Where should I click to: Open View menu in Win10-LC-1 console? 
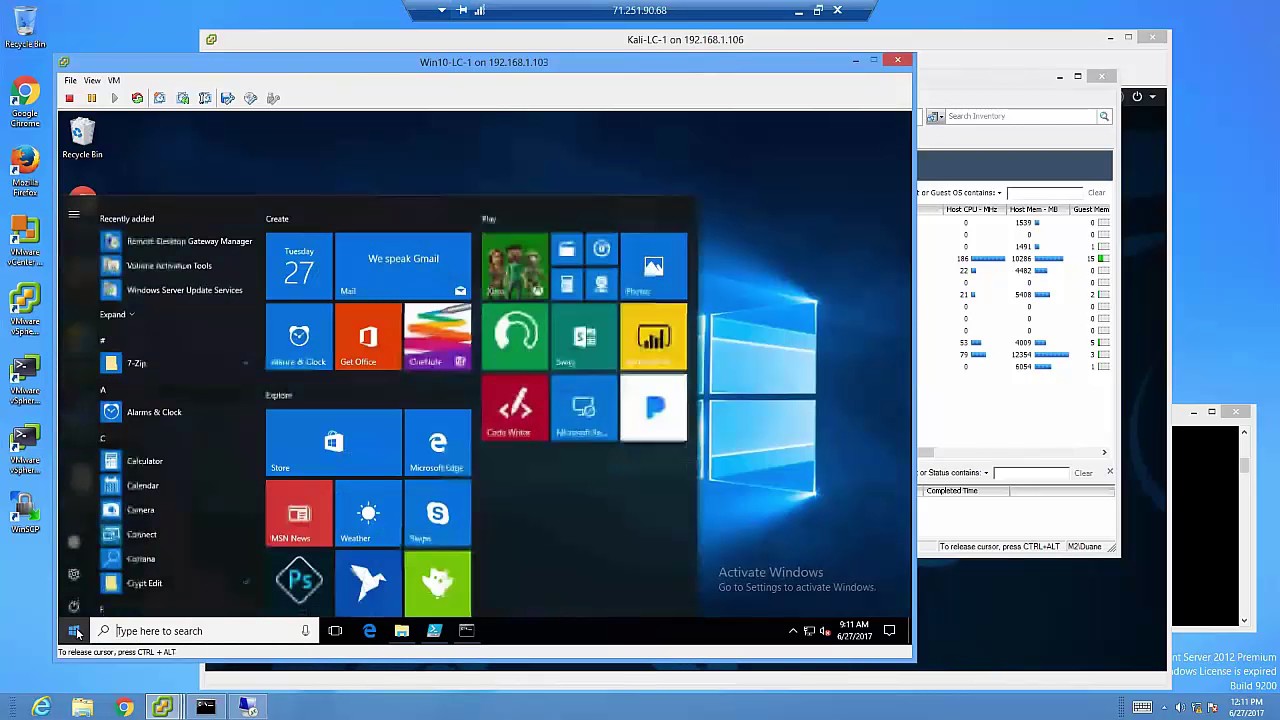[x=92, y=80]
